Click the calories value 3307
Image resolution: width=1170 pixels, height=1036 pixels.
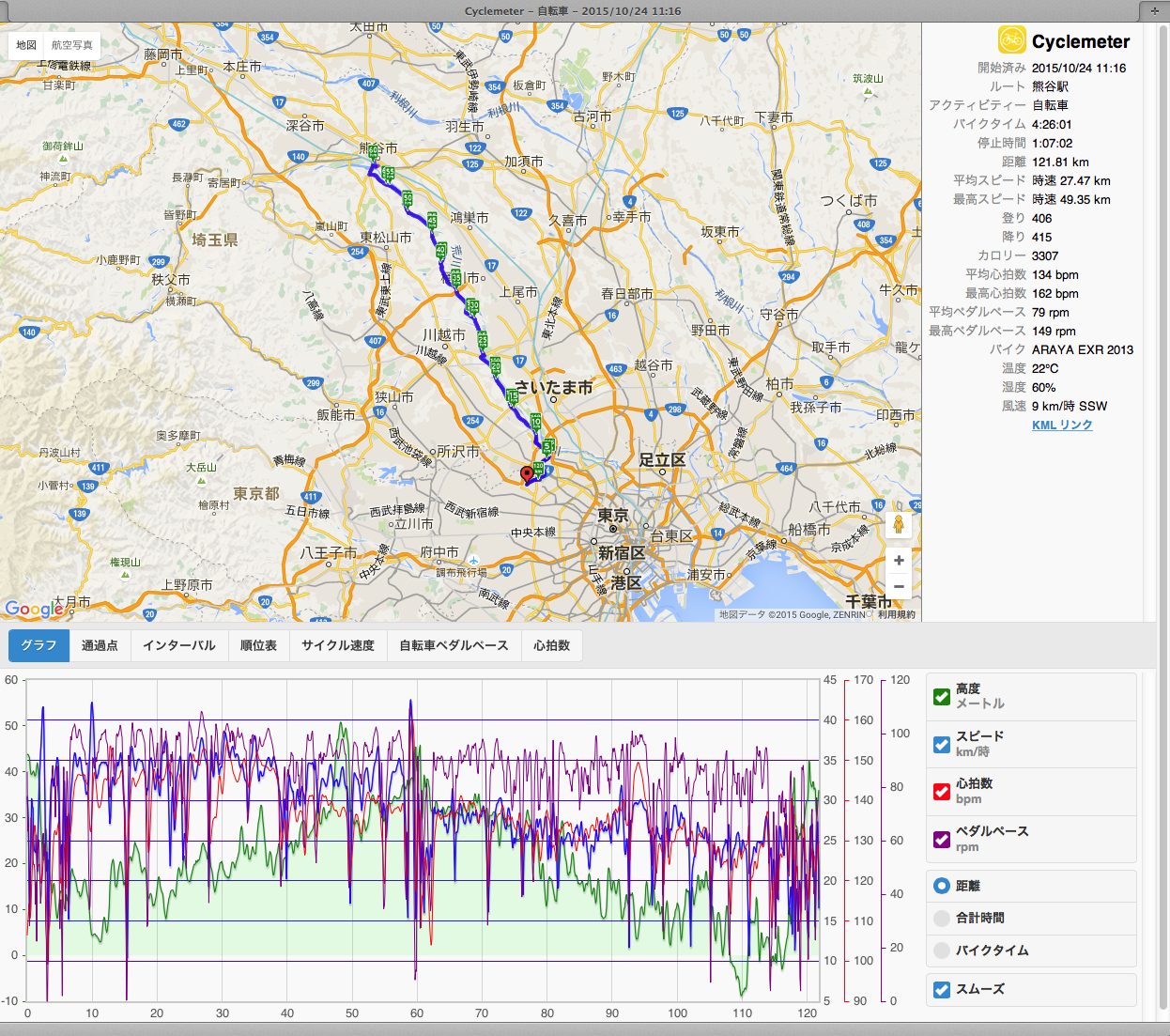1045,255
